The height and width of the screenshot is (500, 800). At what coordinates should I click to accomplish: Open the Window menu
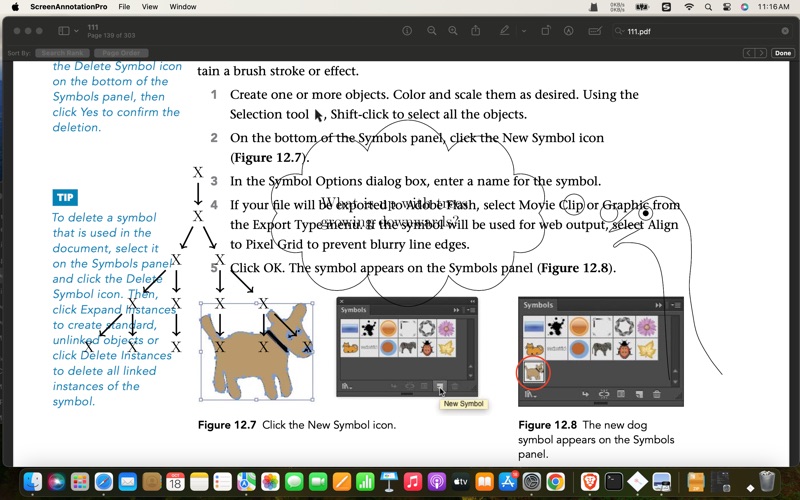tap(183, 7)
